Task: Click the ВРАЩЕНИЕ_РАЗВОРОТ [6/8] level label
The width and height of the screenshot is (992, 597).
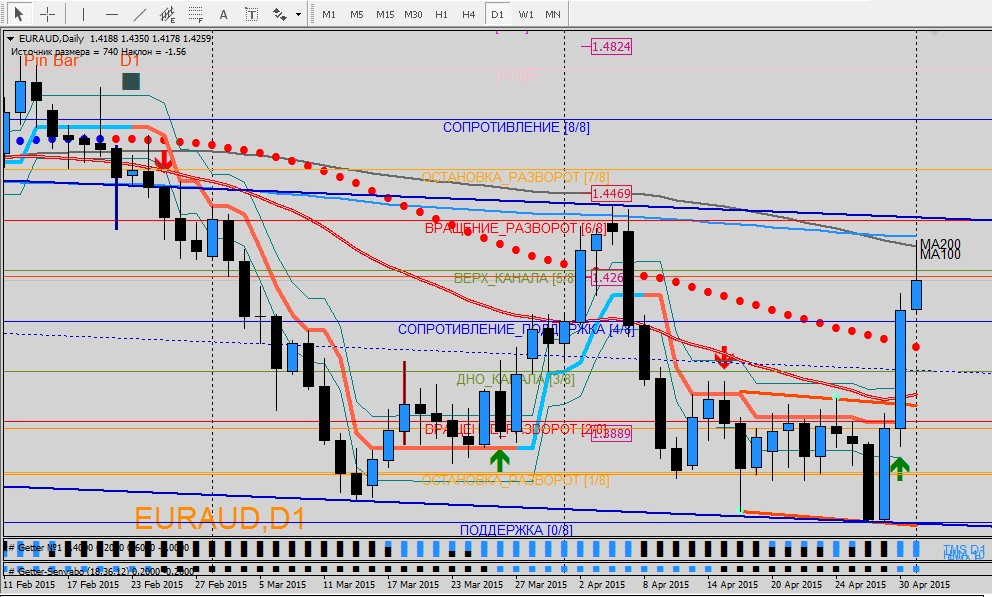Action: coord(515,228)
